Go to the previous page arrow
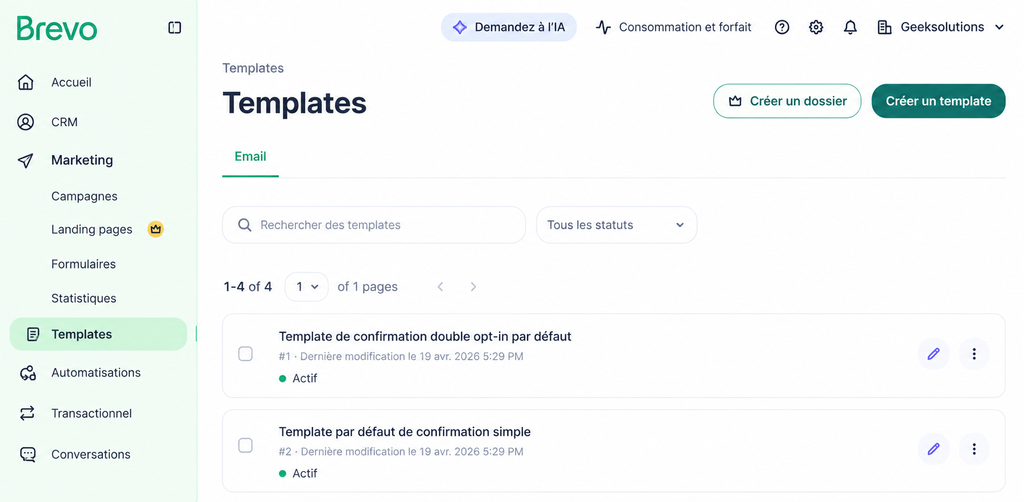The width and height of the screenshot is (1024, 502). (441, 287)
